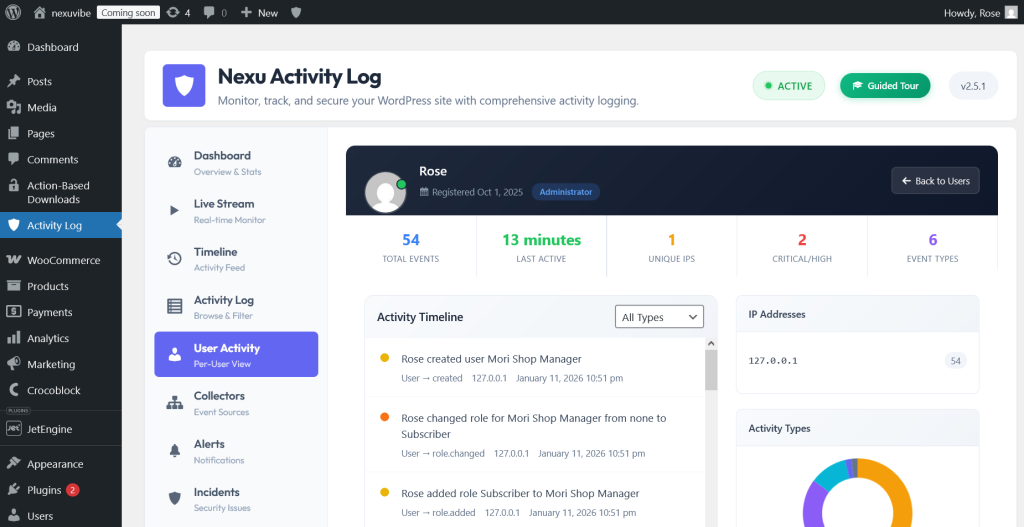The width and height of the screenshot is (1024, 527).
Task: Click the Media icon in sidebar
Action: coord(14,108)
